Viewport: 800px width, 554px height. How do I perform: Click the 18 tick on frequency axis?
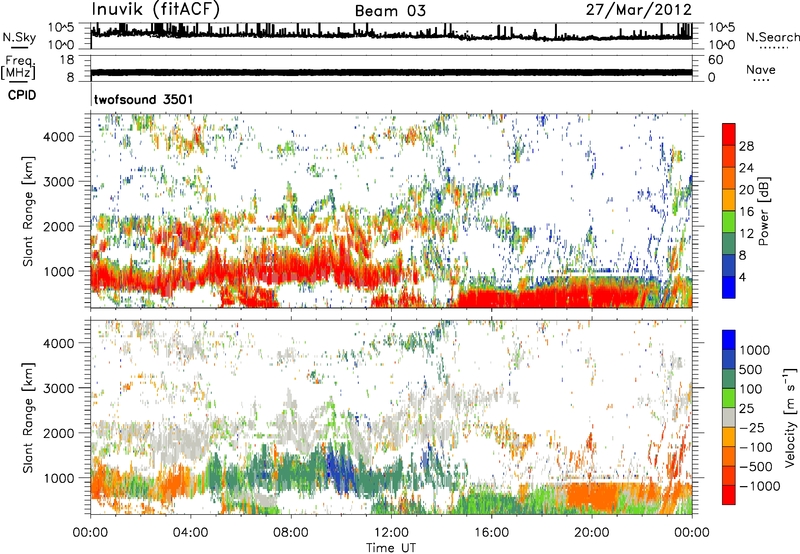click(67, 60)
